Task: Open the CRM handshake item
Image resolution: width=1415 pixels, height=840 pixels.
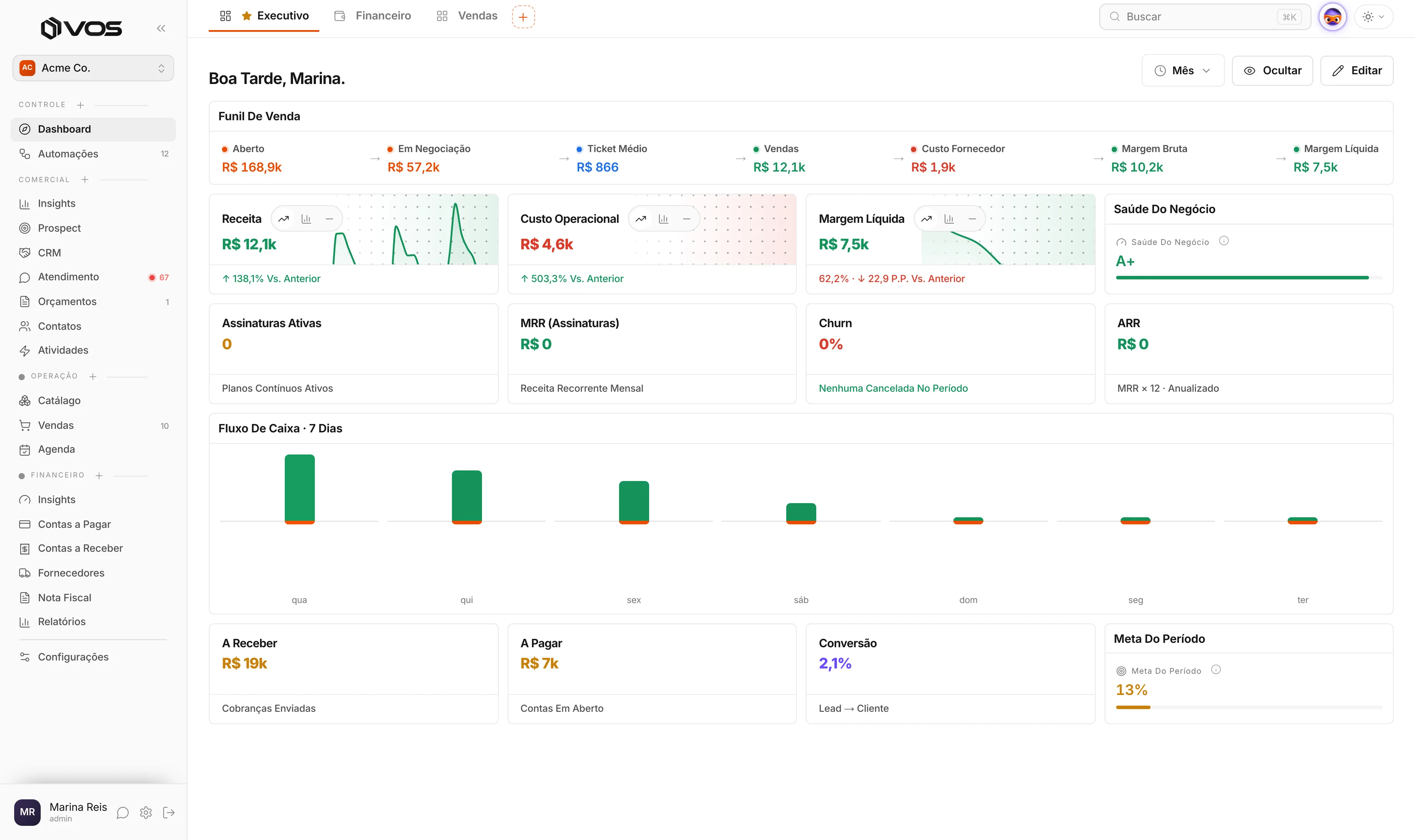Action: (93, 253)
